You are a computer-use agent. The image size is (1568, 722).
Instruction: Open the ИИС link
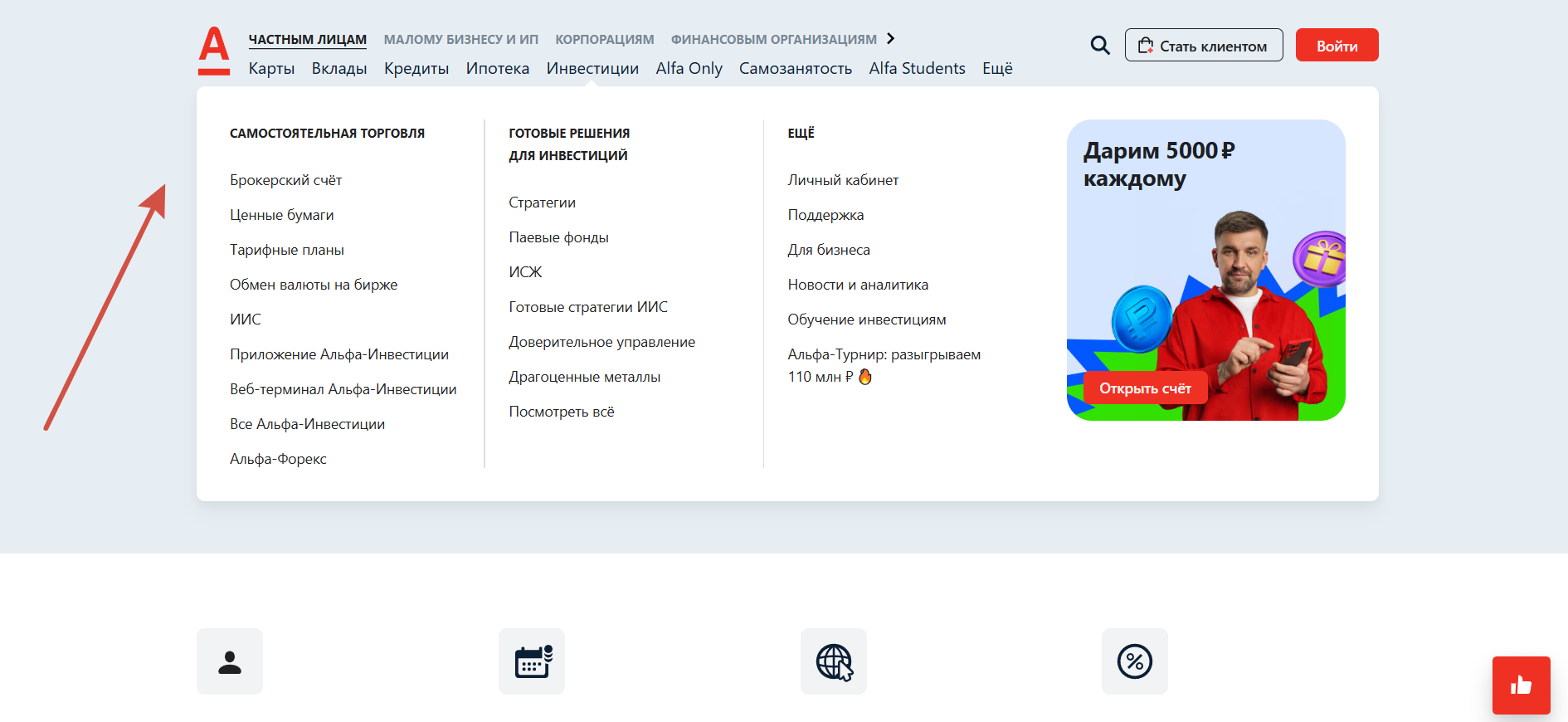coord(246,320)
